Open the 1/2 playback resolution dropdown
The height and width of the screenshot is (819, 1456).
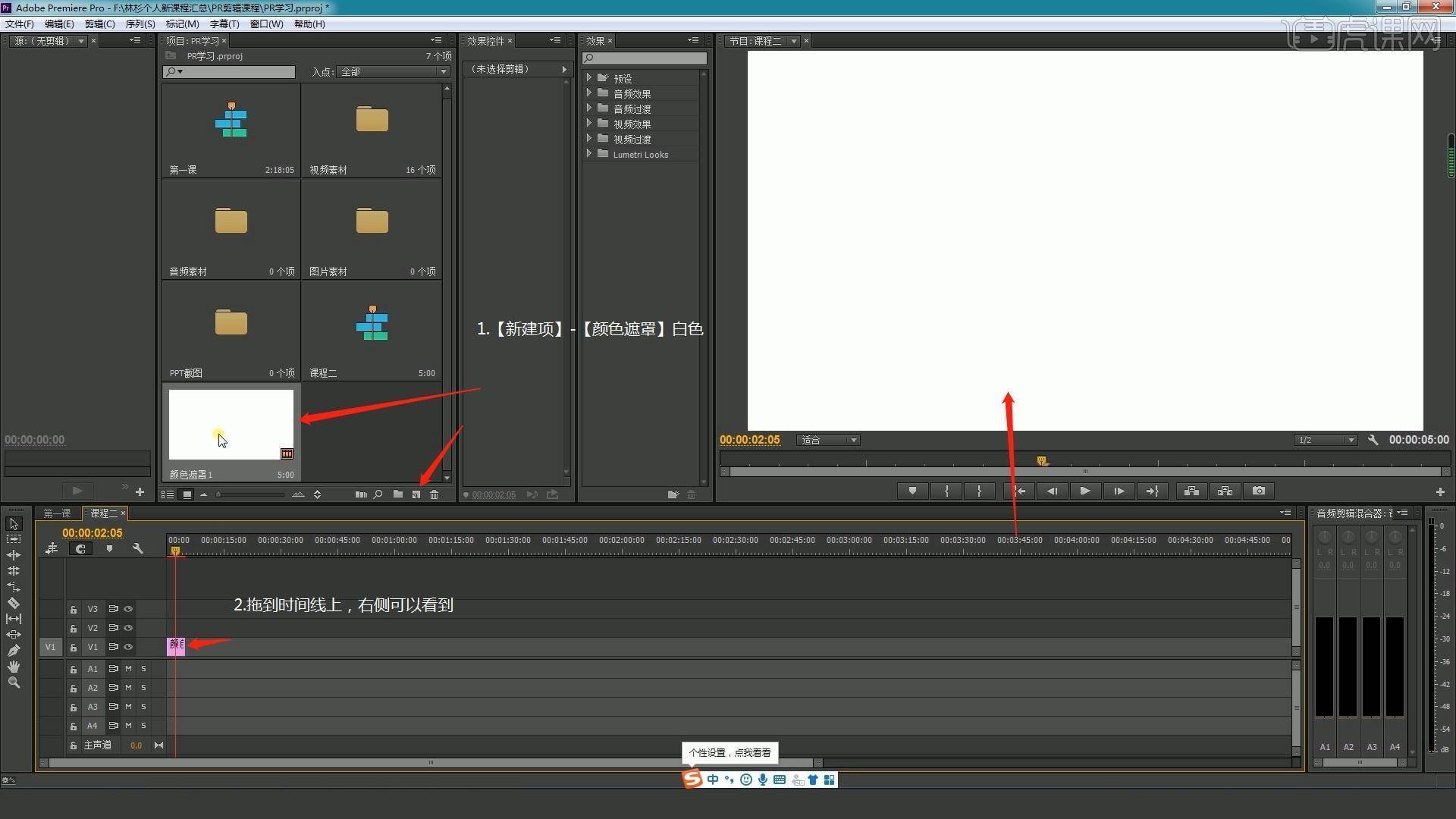pyautogui.click(x=1326, y=440)
